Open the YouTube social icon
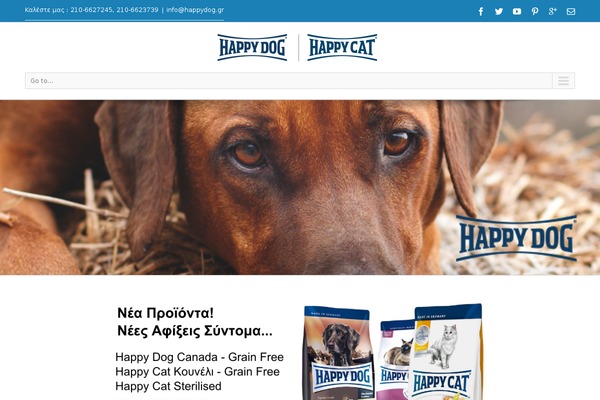Screen dimensions: 600x400 pyautogui.click(x=517, y=11)
